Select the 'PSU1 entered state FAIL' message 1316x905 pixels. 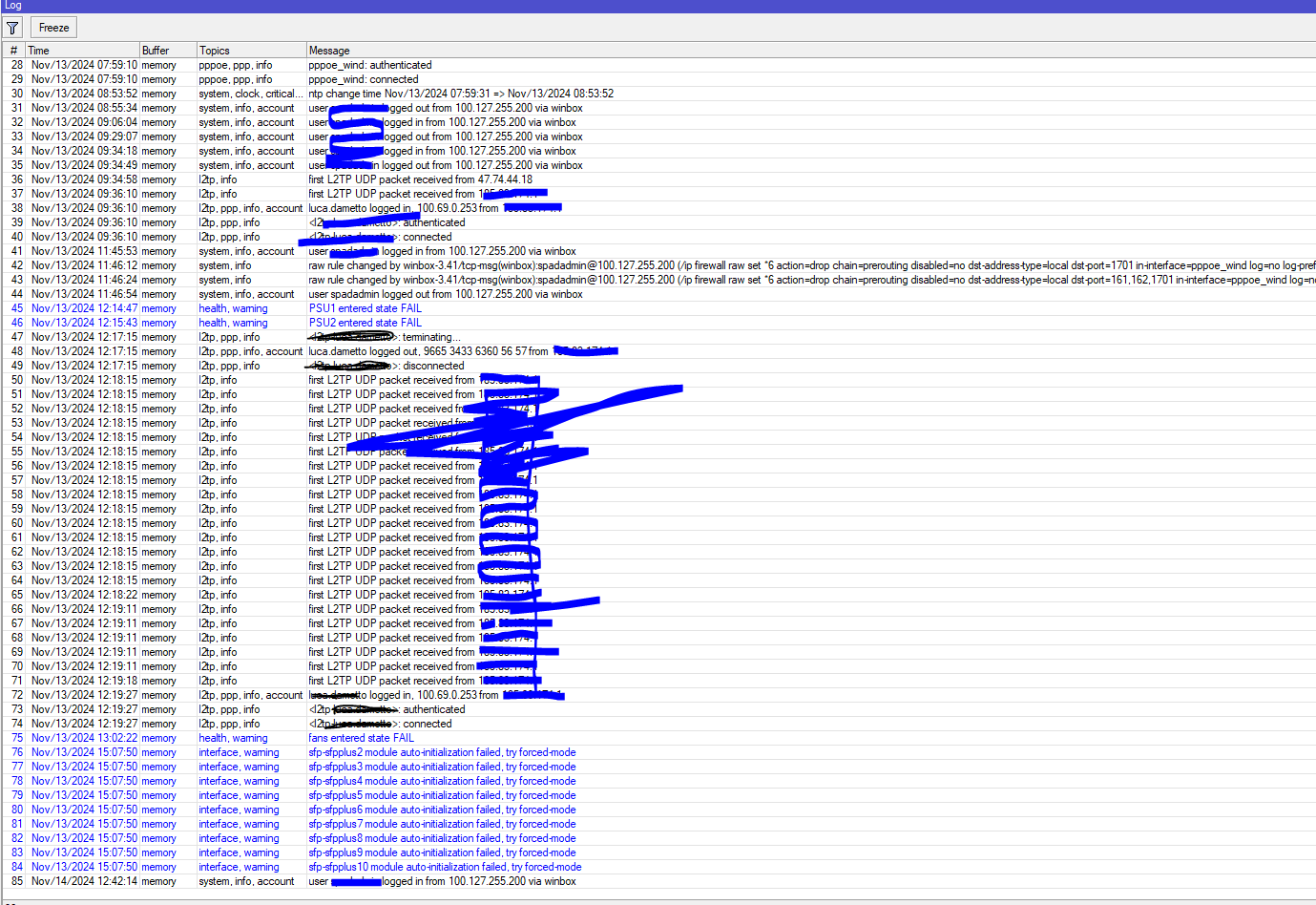[366, 308]
